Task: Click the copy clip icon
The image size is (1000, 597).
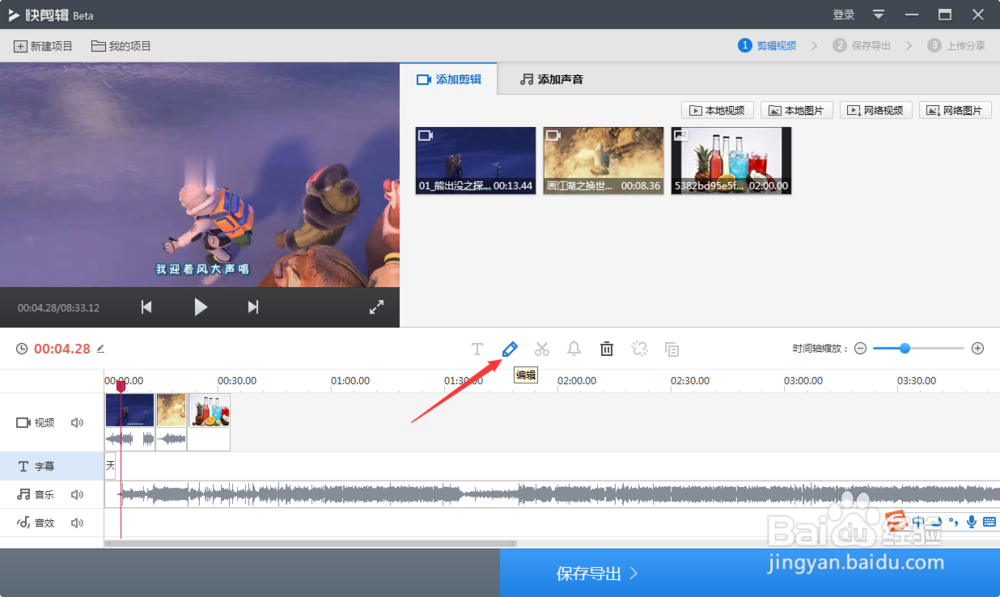Action: click(x=672, y=349)
